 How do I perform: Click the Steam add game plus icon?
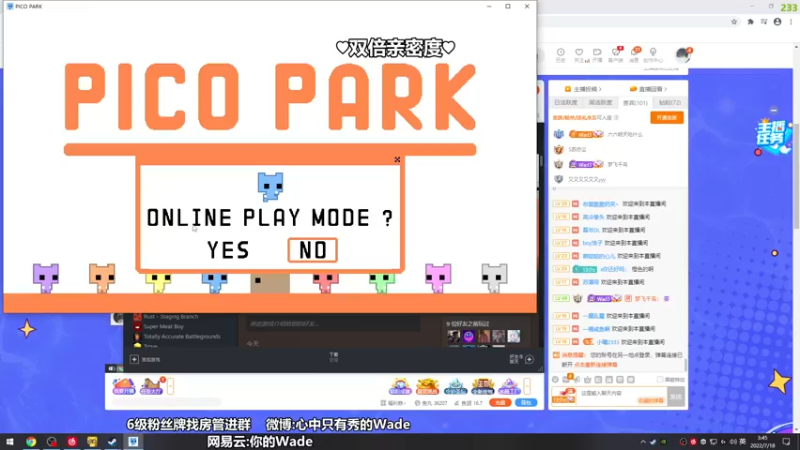click(134, 359)
